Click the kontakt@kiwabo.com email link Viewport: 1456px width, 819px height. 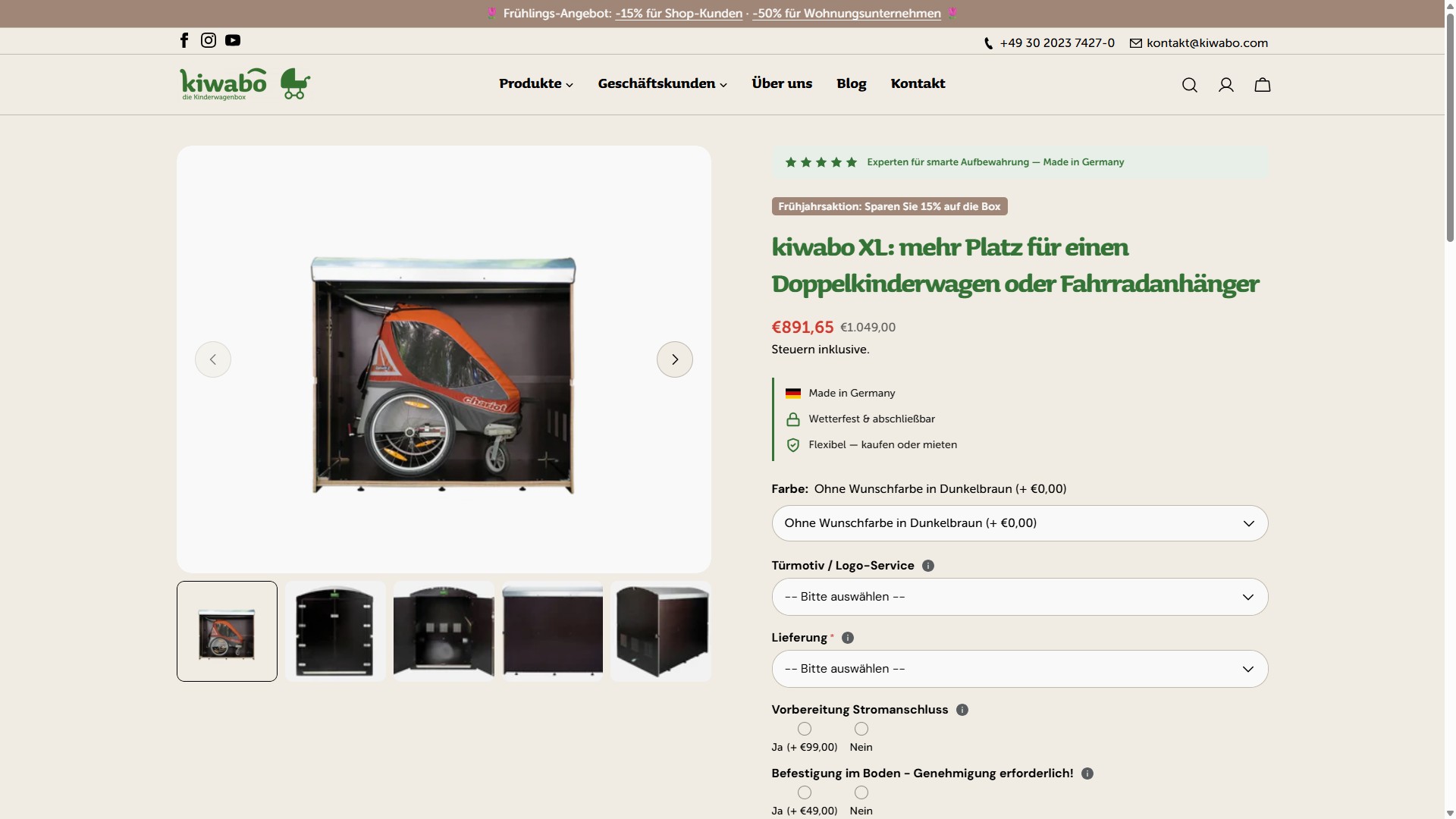point(1207,43)
